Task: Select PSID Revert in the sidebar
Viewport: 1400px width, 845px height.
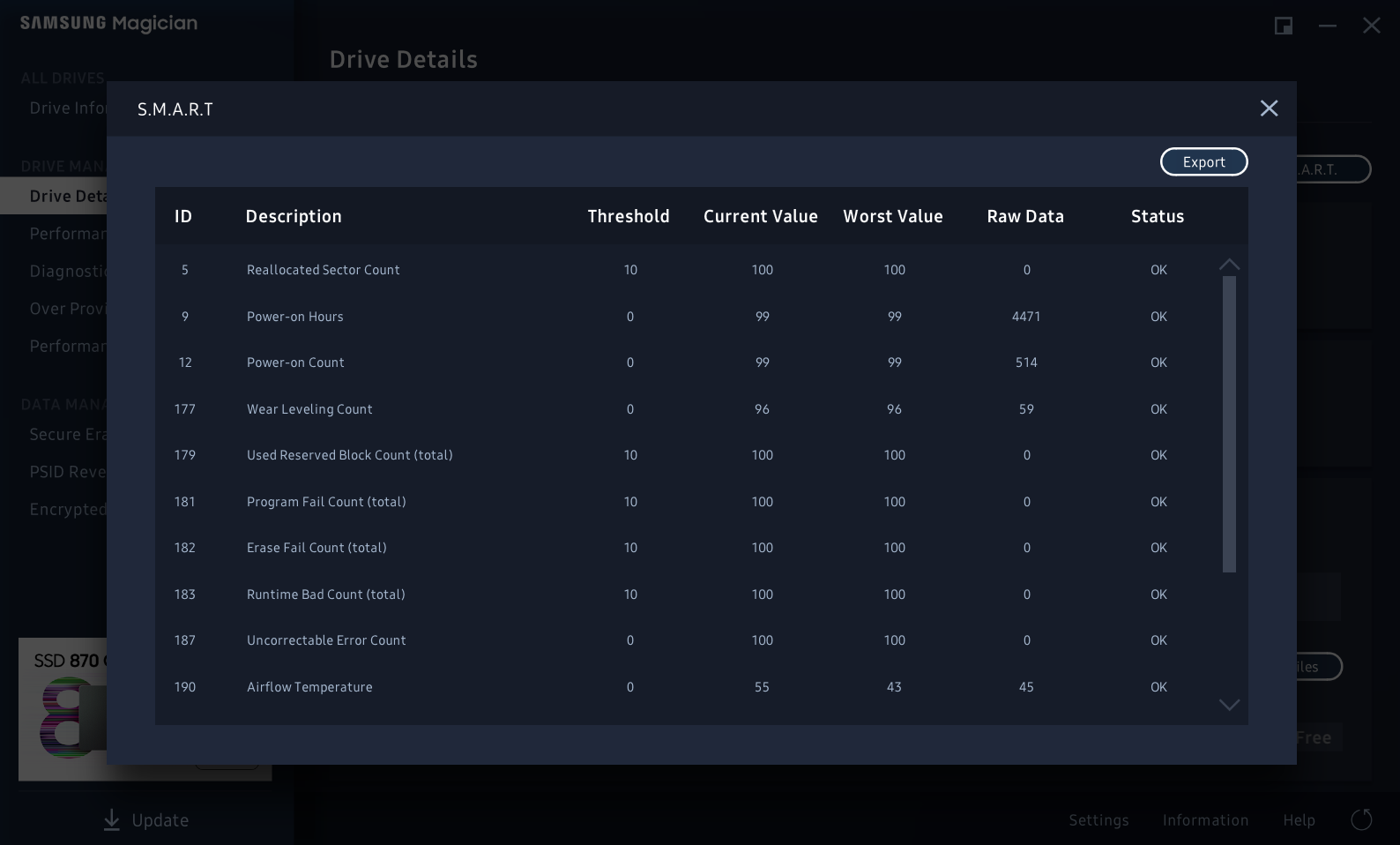Action: pyautogui.click(x=68, y=472)
